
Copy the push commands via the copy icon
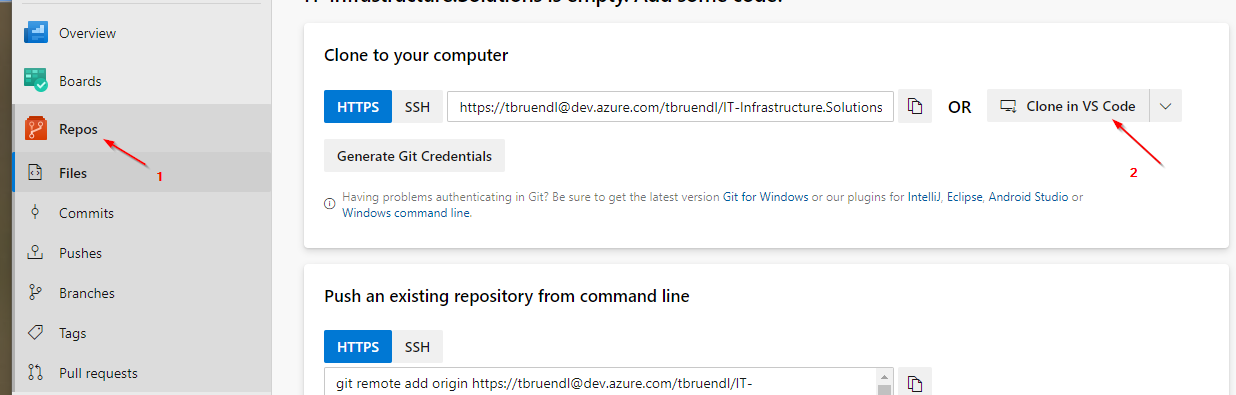click(x=915, y=384)
